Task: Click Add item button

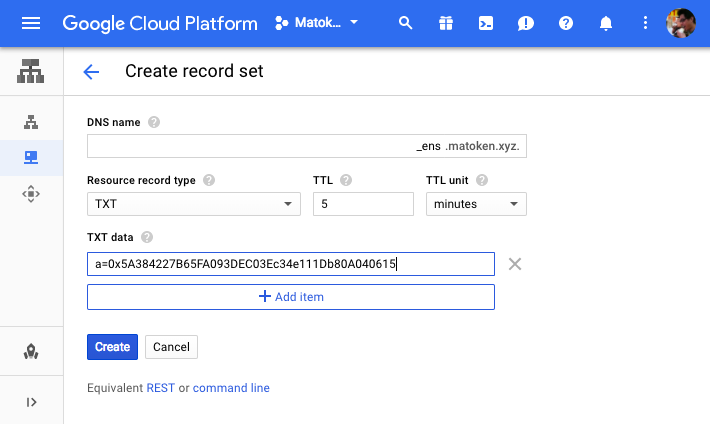Action: coord(291,297)
